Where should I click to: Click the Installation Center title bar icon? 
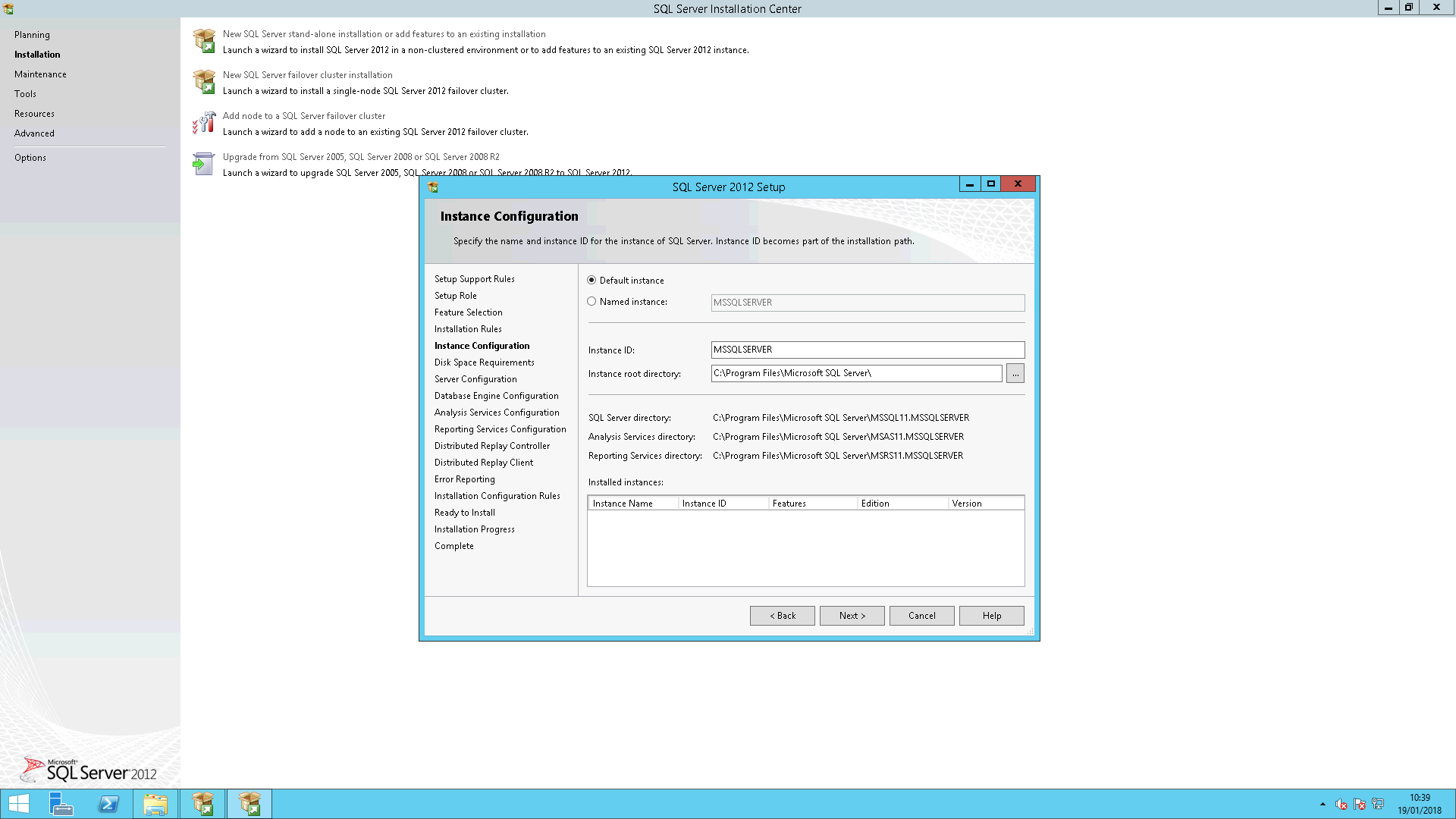click(x=8, y=9)
